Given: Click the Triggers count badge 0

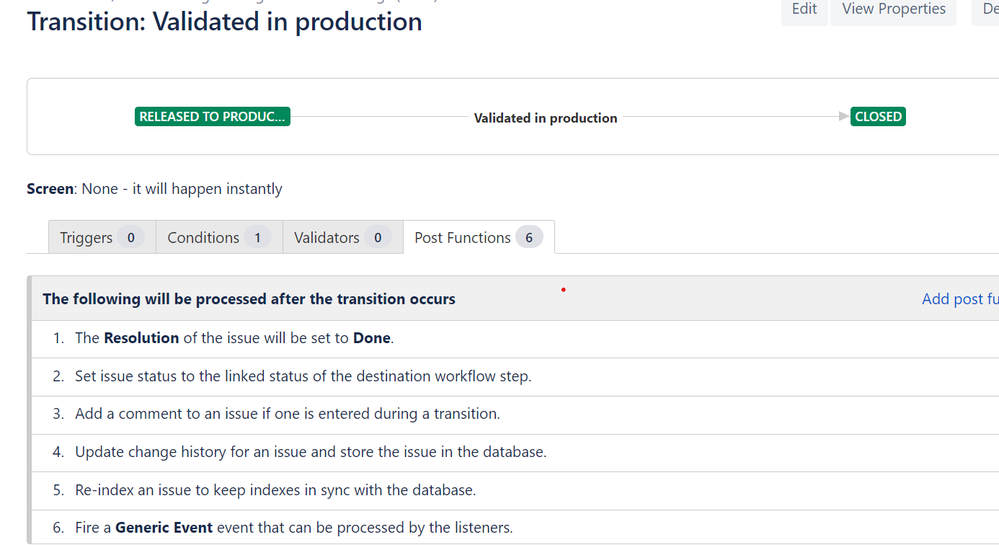Looking at the screenshot, I should [x=131, y=238].
